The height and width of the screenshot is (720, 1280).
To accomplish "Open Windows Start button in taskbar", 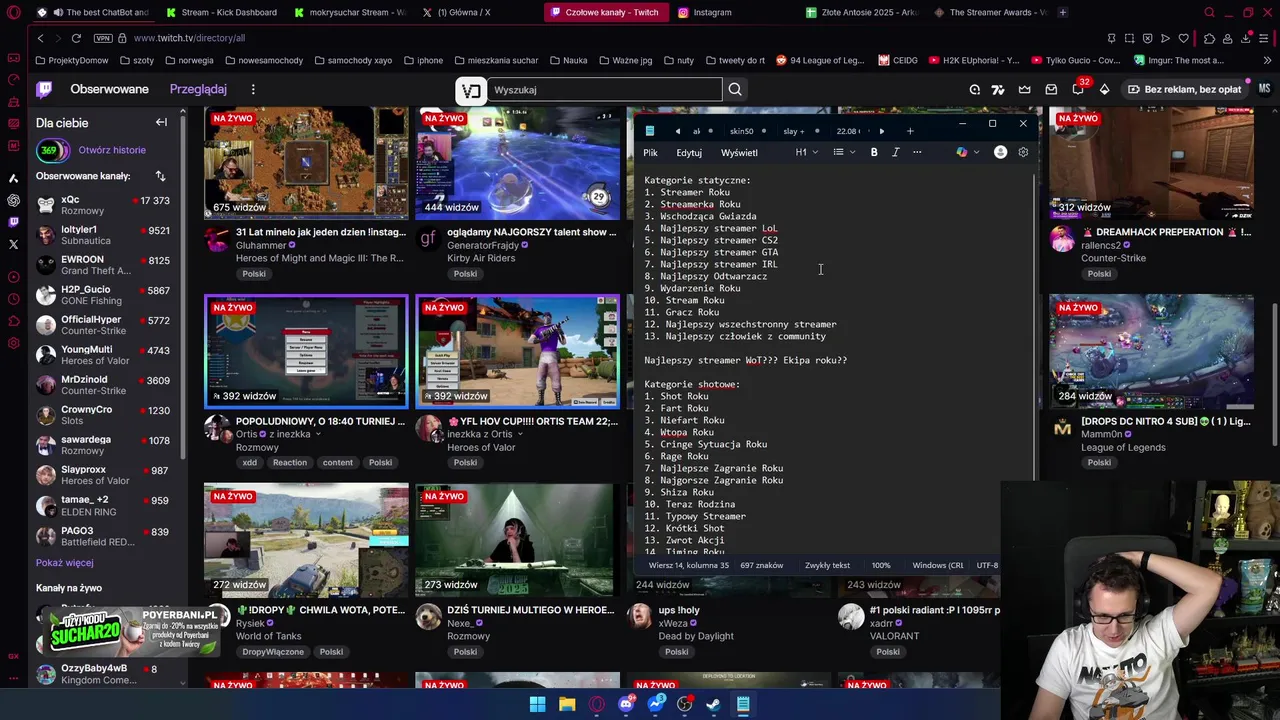I will [x=537, y=704].
